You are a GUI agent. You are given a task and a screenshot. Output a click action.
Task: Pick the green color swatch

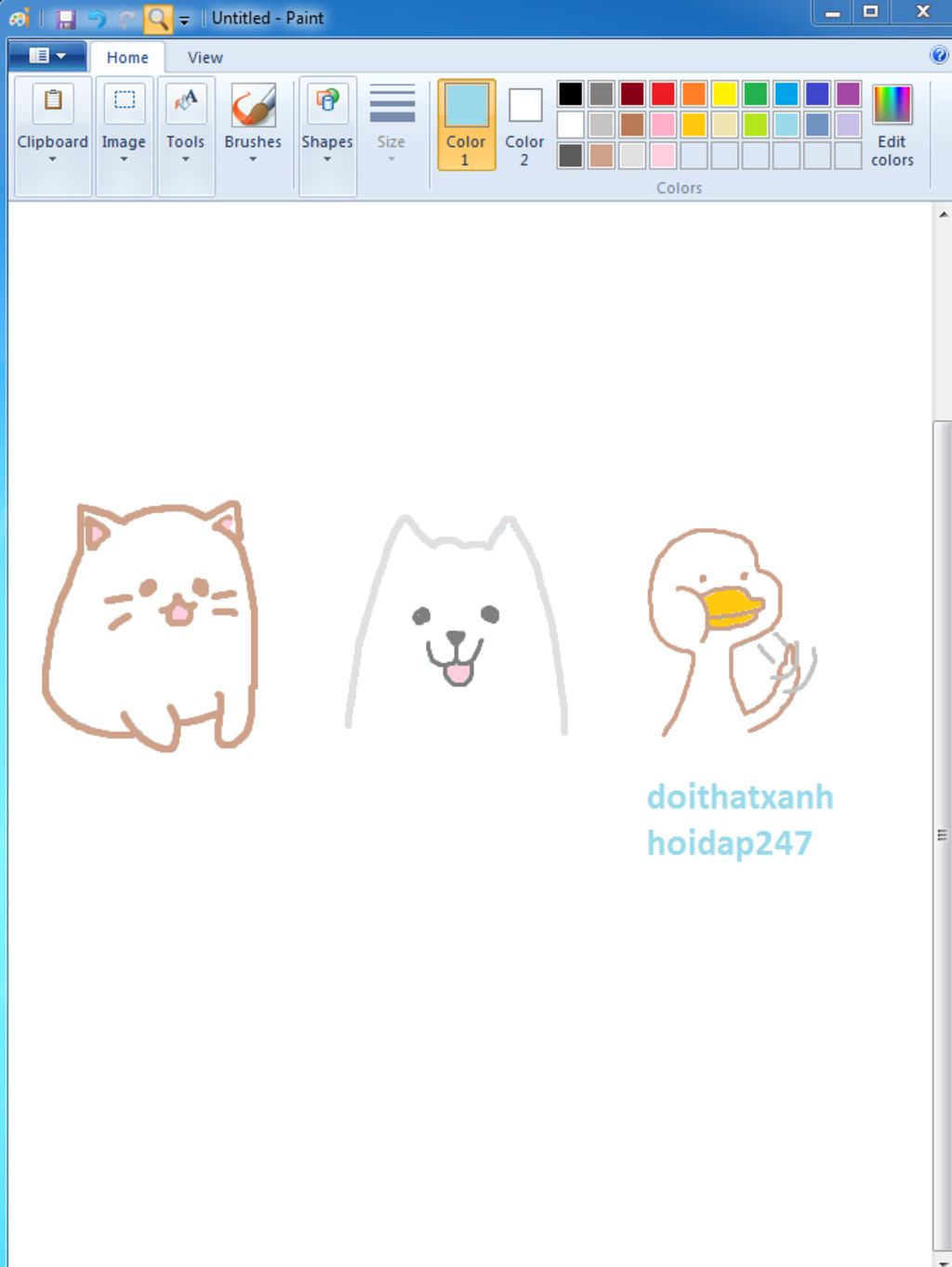pyautogui.click(x=756, y=94)
